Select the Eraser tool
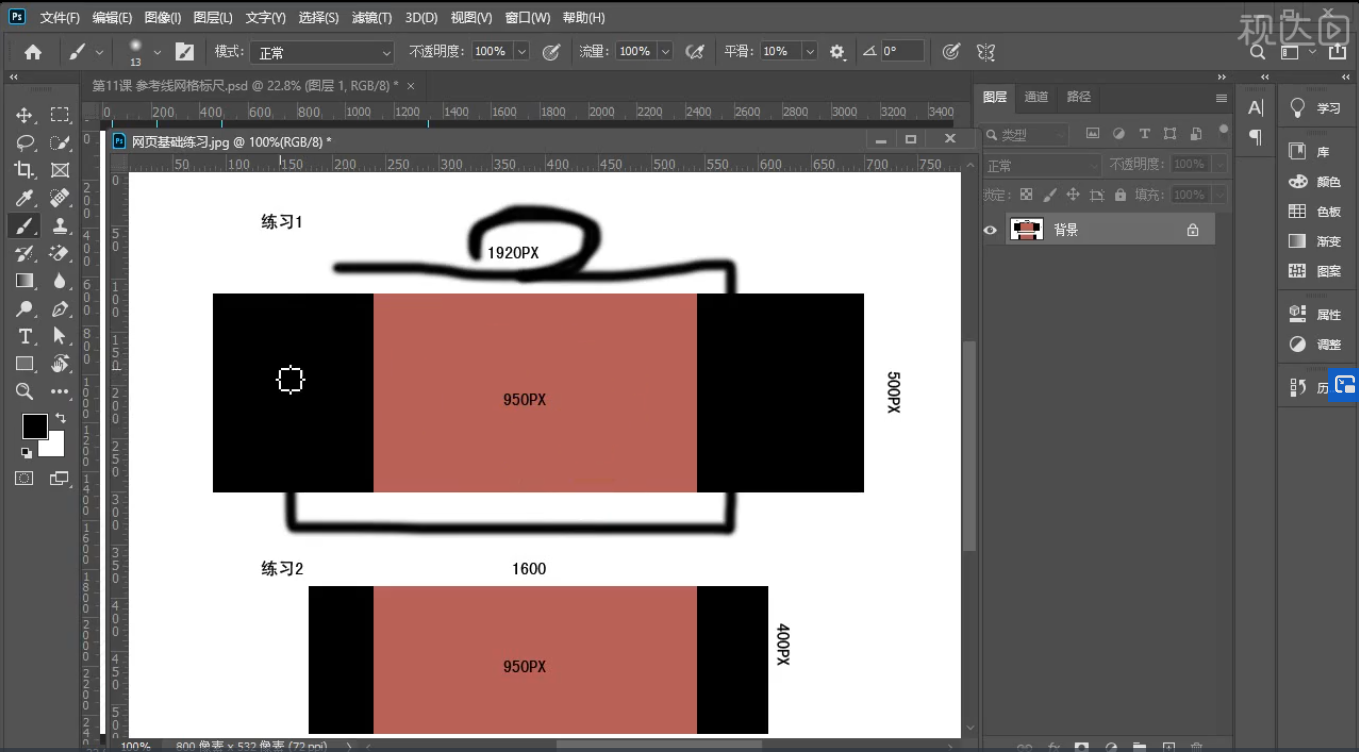The width and height of the screenshot is (1359, 752). pyautogui.click(x=60, y=253)
